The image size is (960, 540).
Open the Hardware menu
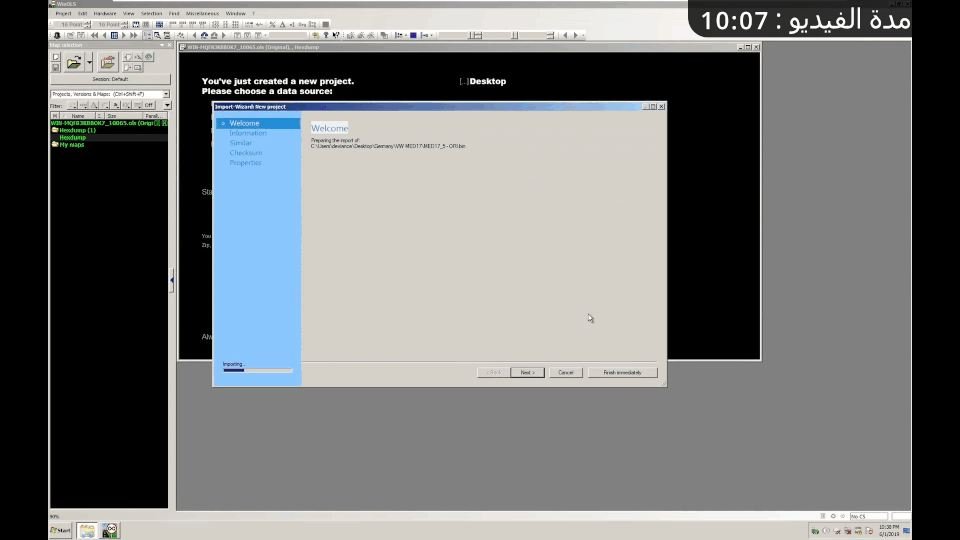105,13
